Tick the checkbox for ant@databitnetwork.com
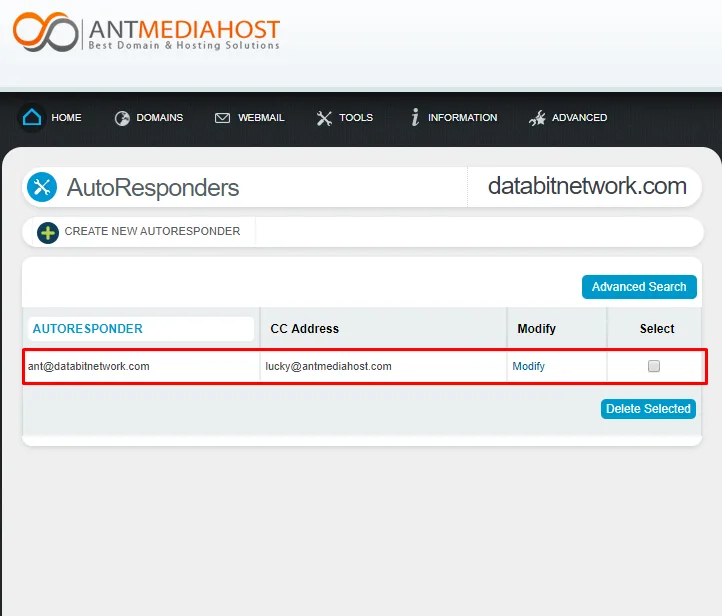The height and width of the screenshot is (616, 722). [654, 366]
